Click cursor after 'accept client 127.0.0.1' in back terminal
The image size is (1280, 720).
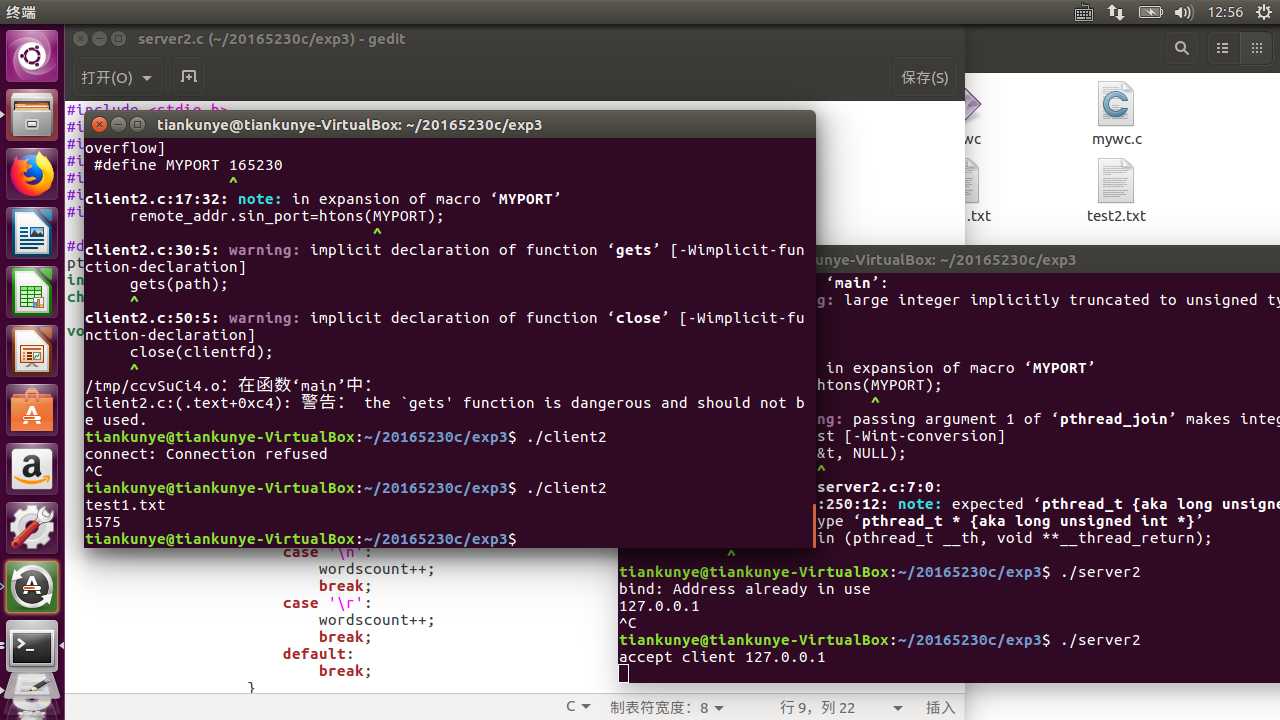click(x=623, y=674)
